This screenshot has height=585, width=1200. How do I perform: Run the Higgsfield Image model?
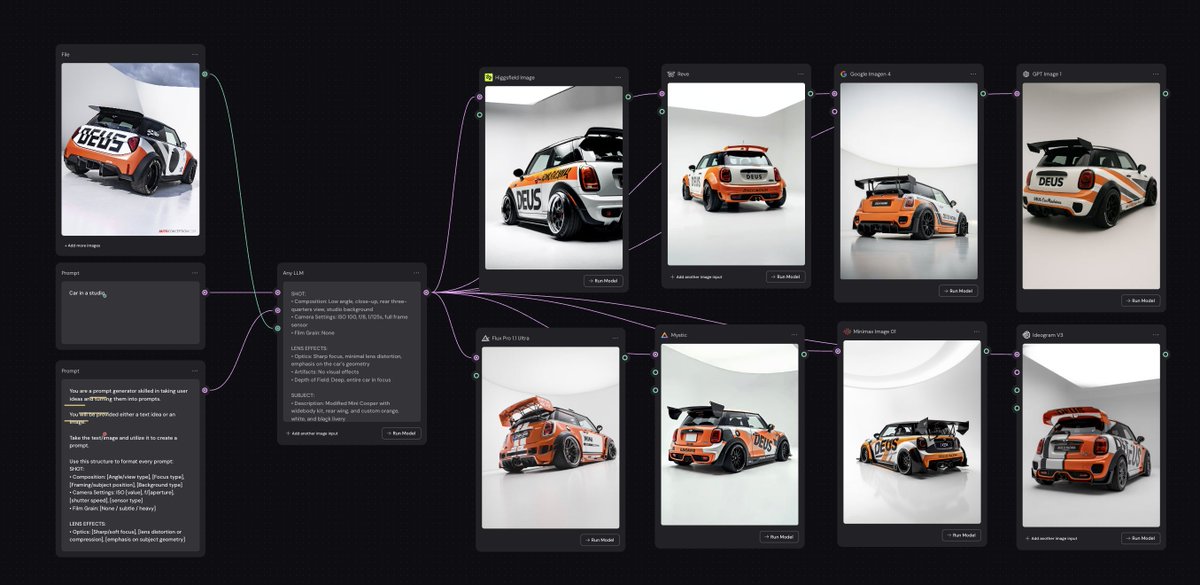tap(604, 281)
